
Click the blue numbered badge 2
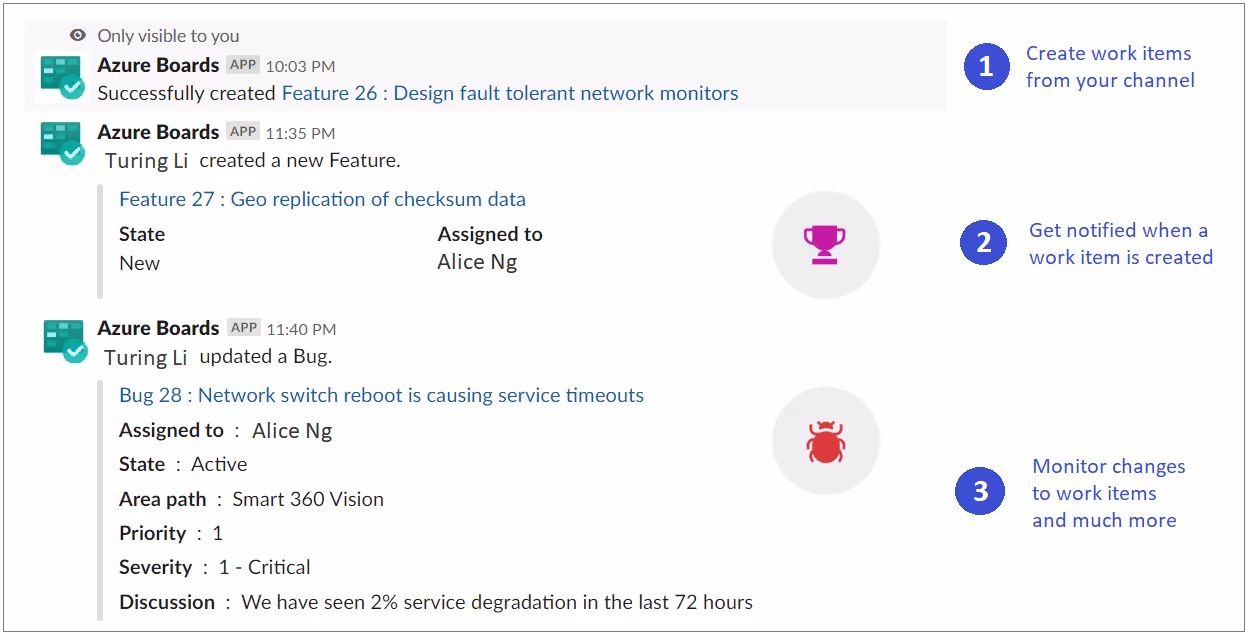983,243
